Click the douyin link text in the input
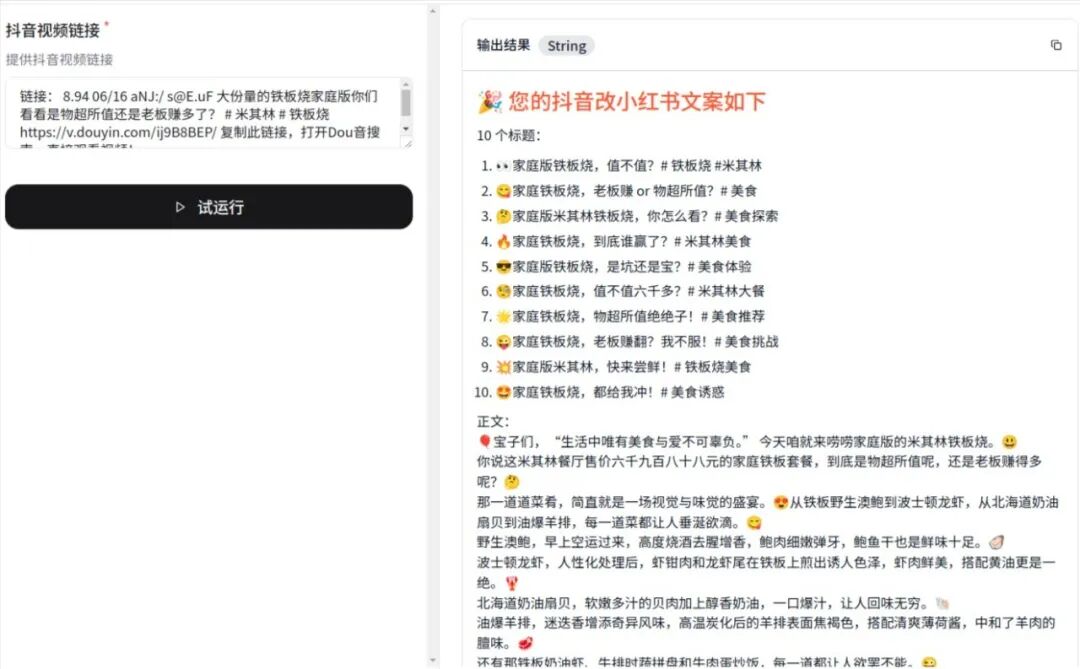This screenshot has height=669, width=1080. click(118, 132)
